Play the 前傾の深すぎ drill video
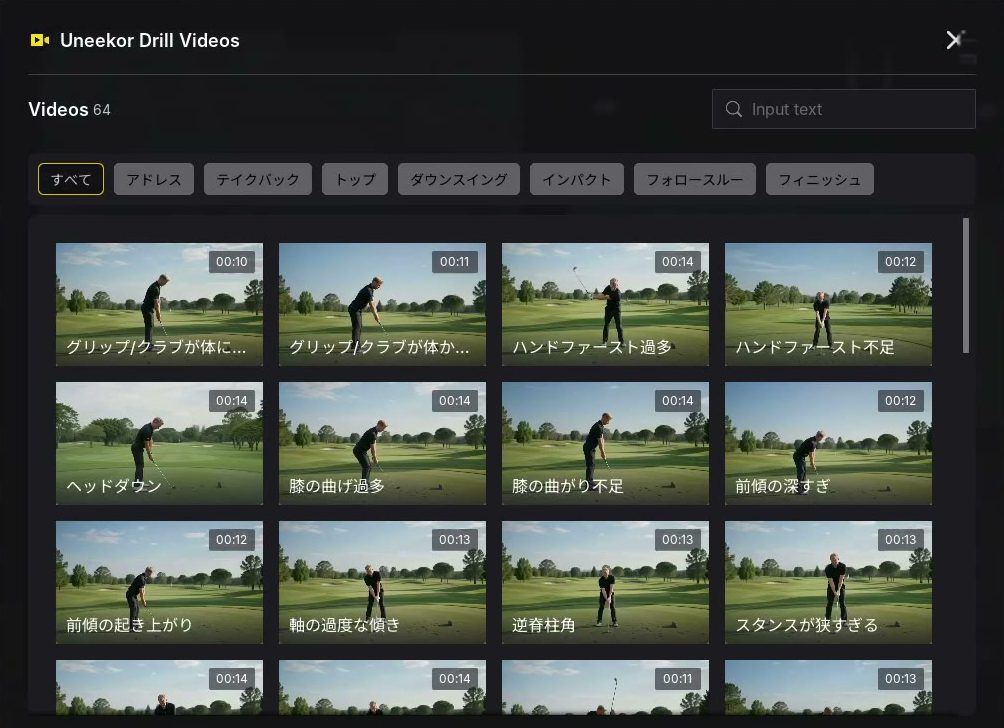1004x728 pixels. [x=828, y=443]
